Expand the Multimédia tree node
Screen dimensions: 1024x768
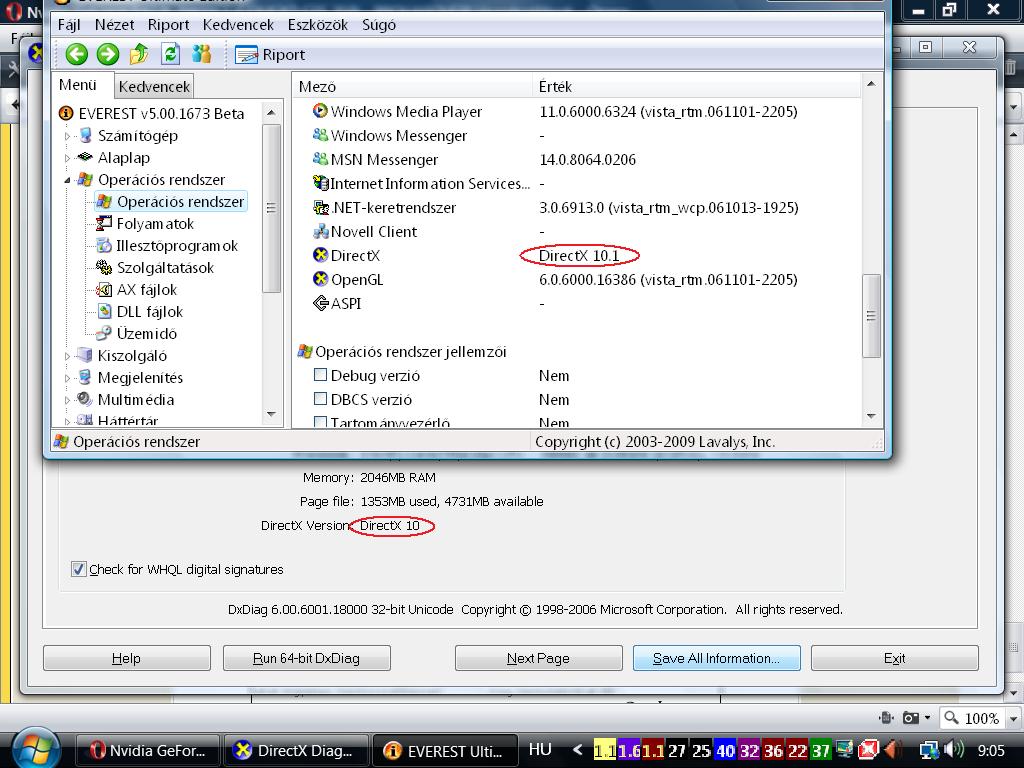pyautogui.click(x=67, y=400)
